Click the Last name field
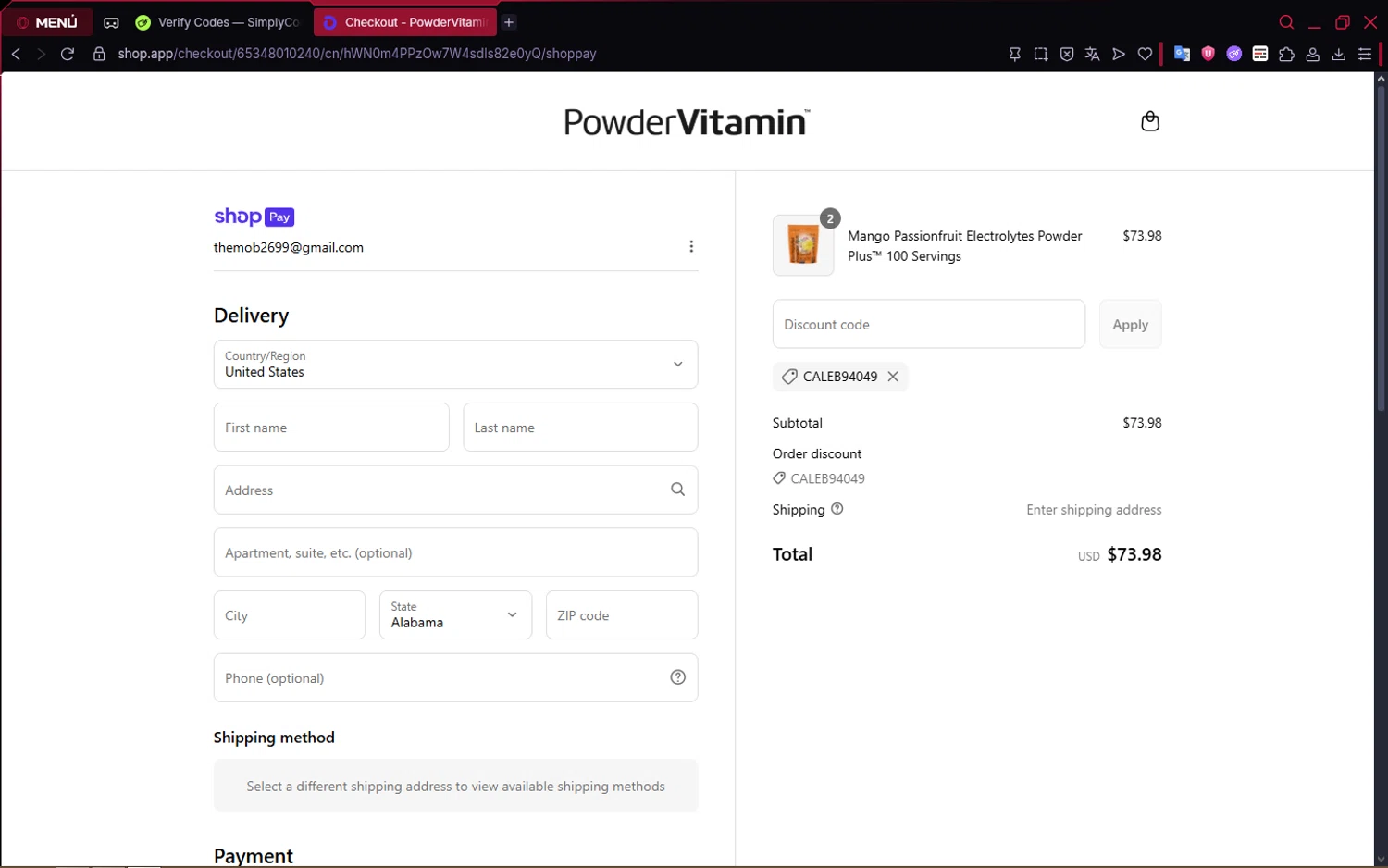The image size is (1388, 868). click(580, 427)
